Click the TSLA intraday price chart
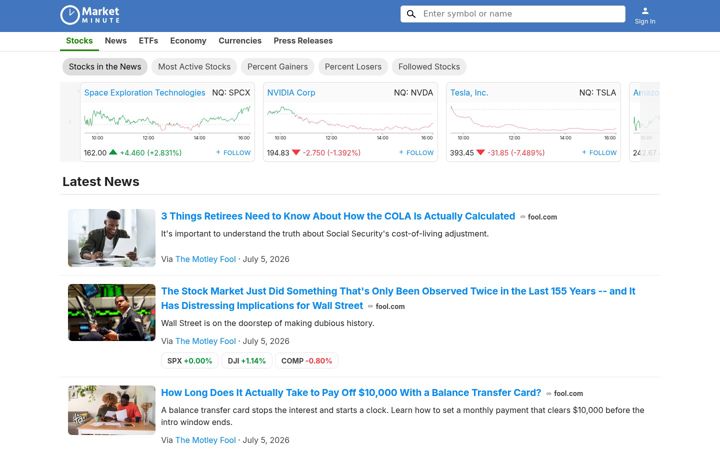The image size is (720, 450). pos(533,122)
